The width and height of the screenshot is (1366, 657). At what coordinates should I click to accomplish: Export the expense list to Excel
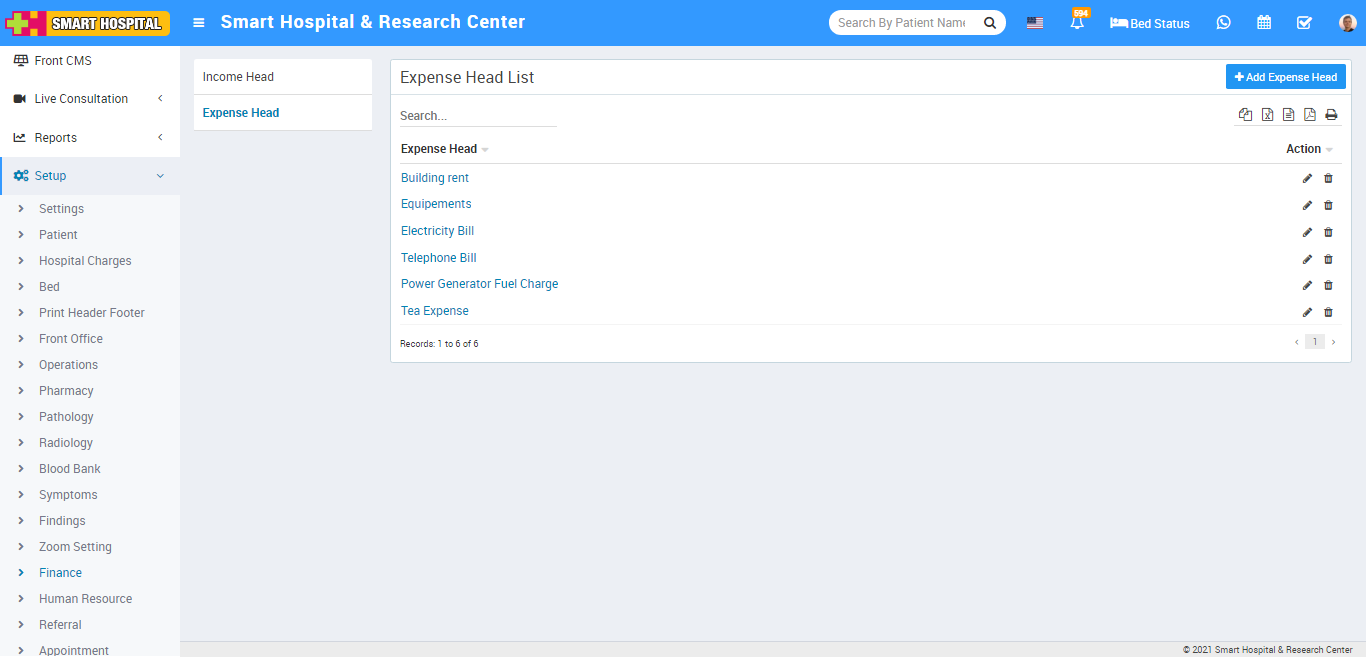point(1267,115)
